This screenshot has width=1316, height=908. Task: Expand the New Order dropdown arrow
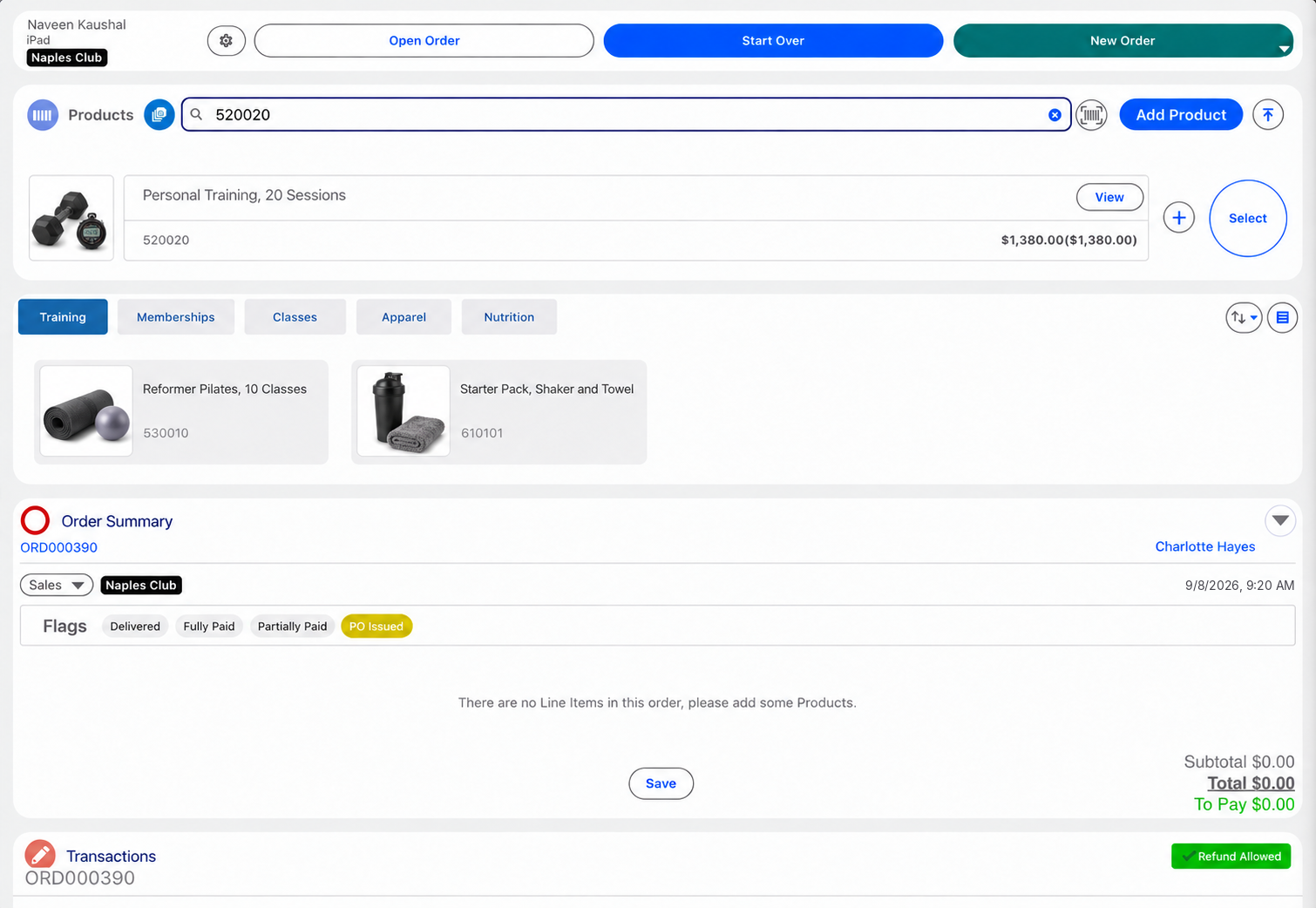(x=1284, y=49)
